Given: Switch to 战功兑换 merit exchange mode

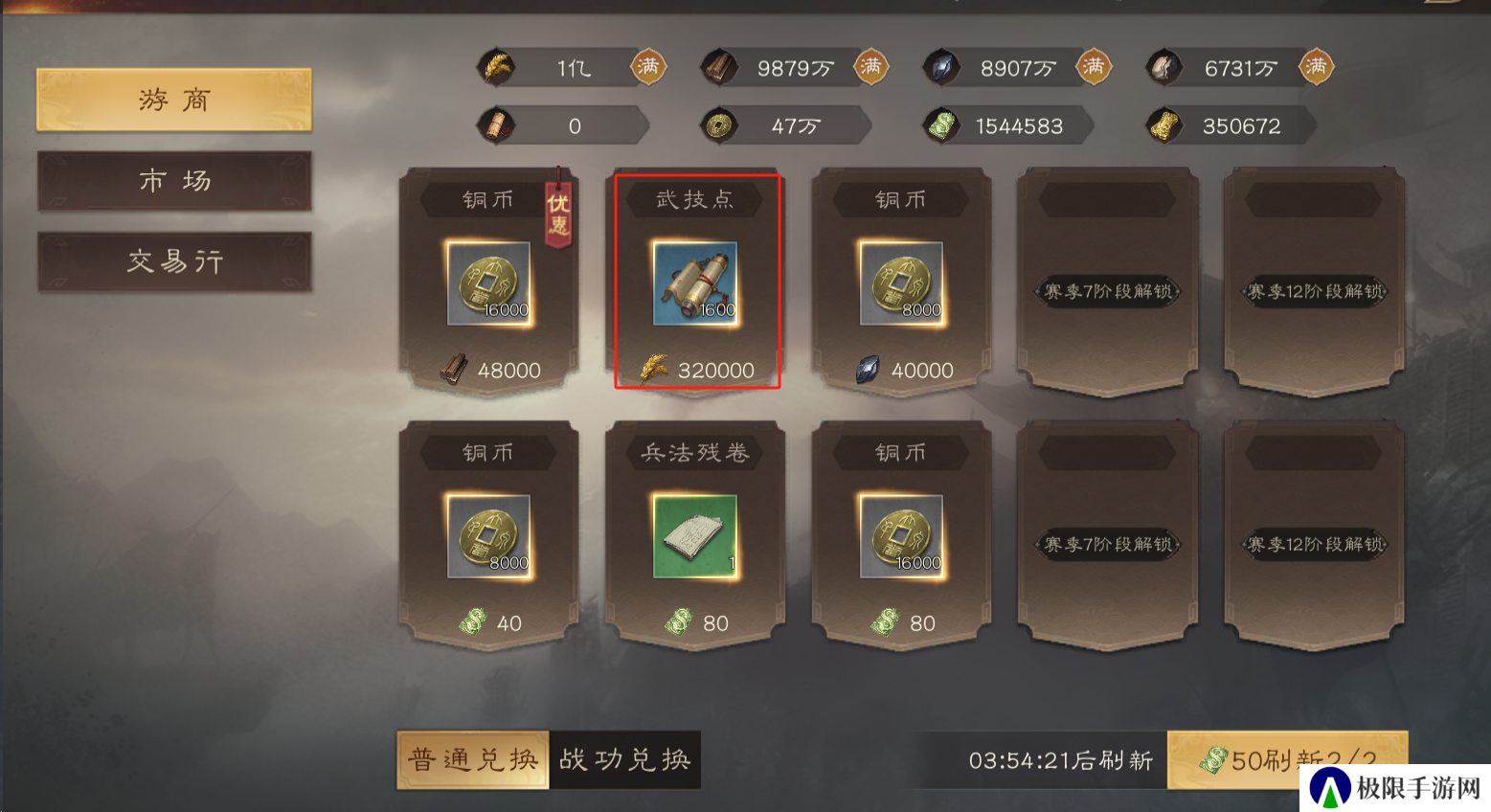Looking at the screenshot, I should tap(625, 759).
